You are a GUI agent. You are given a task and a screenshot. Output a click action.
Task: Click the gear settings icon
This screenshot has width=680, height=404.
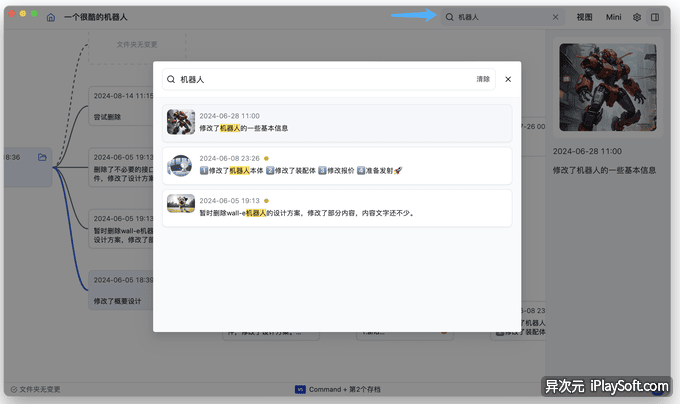[x=637, y=17]
